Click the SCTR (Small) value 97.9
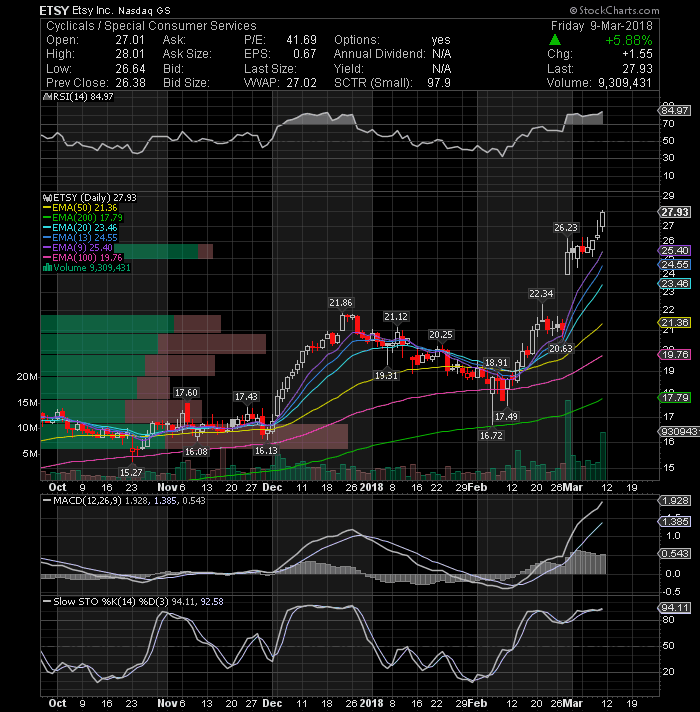Image resolution: width=700 pixels, height=712 pixels. tap(439, 83)
